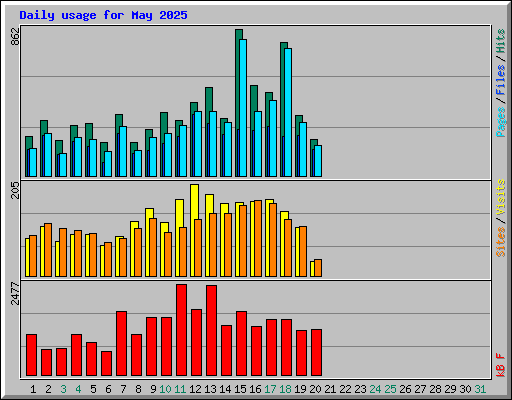The height and width of the screenshot is (400, 512).
Task: Click the Hits legend label
Action: (500, 41)
